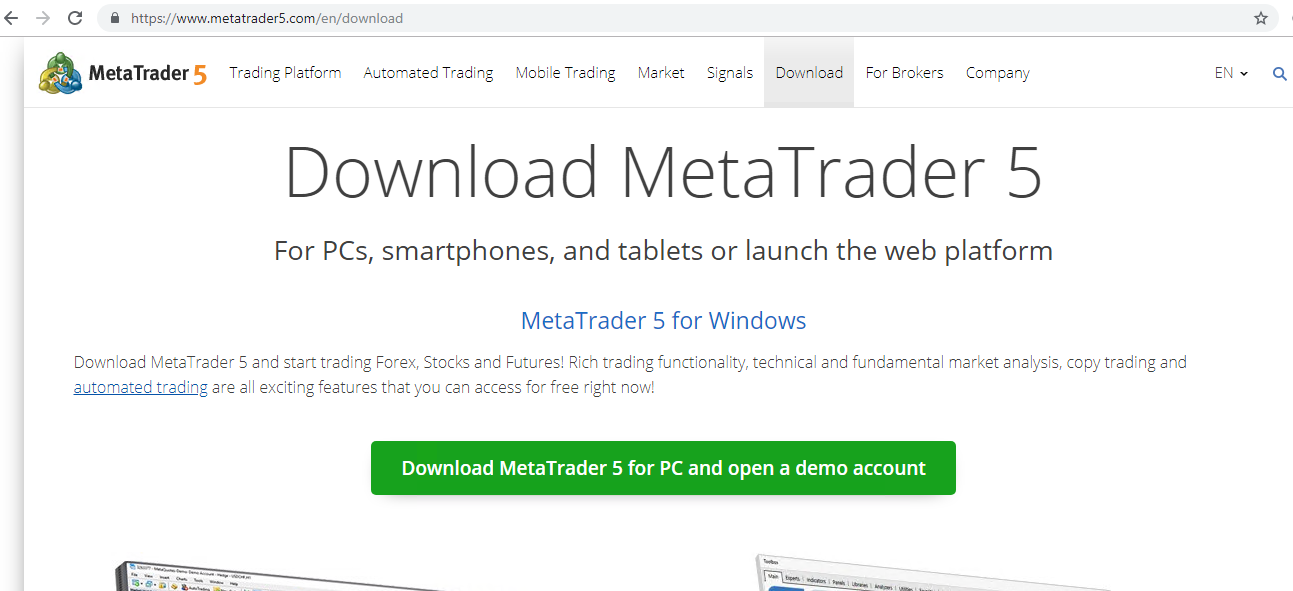Open the Trading Platform menu

coord(285,72)
